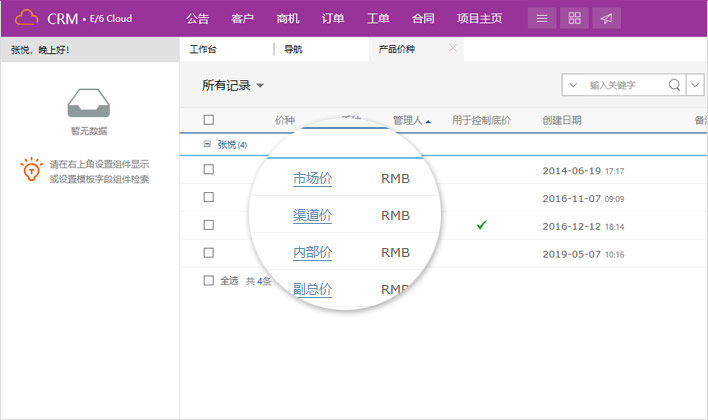Close the 产品价种 tab
Viewport: 708px width, 420px height.
coord(453,48)
